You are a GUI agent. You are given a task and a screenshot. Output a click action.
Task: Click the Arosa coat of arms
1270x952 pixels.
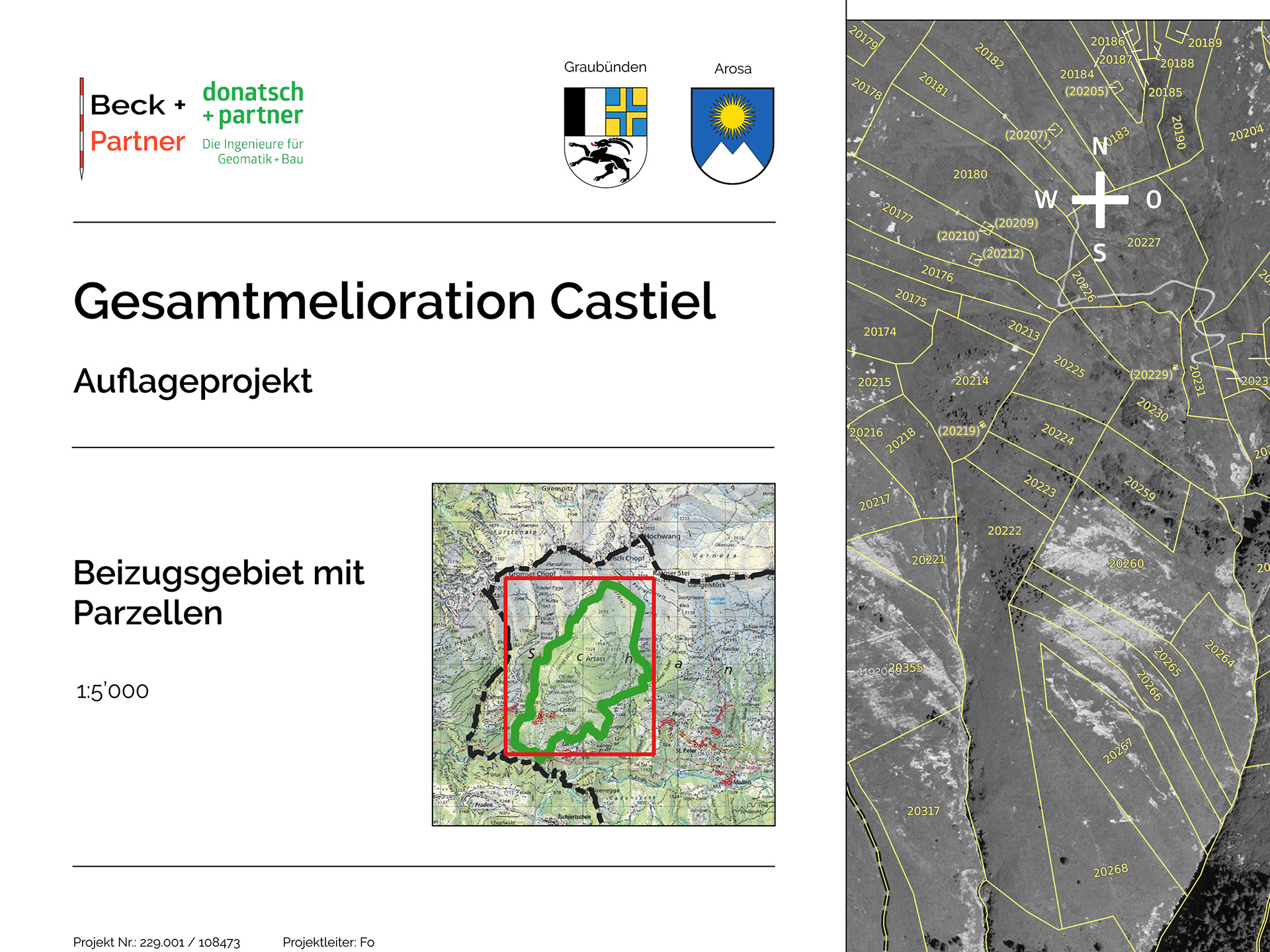(x=732, y=136)
